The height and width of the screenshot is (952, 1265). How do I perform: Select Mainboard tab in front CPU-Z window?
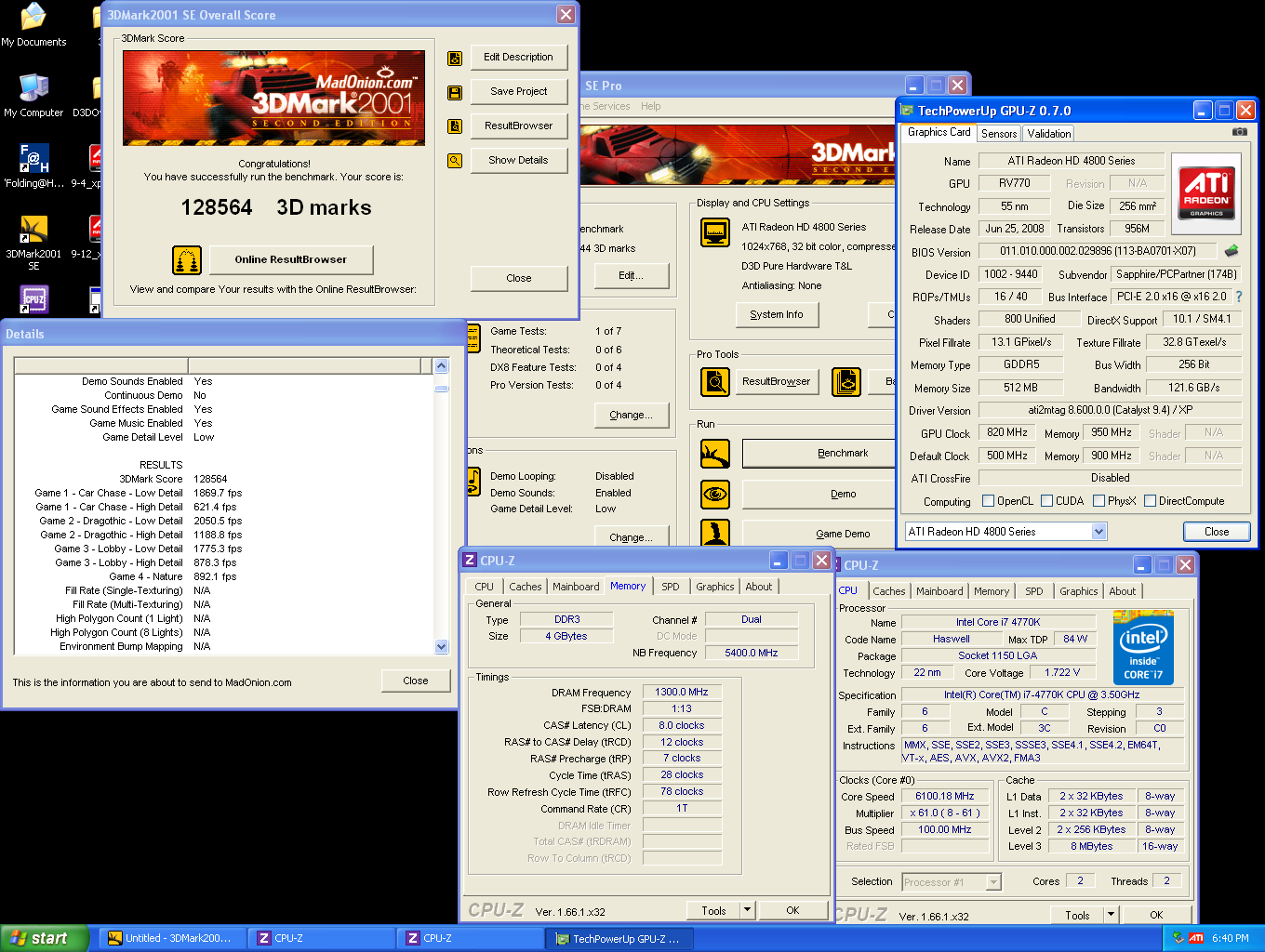pos(576,587)
